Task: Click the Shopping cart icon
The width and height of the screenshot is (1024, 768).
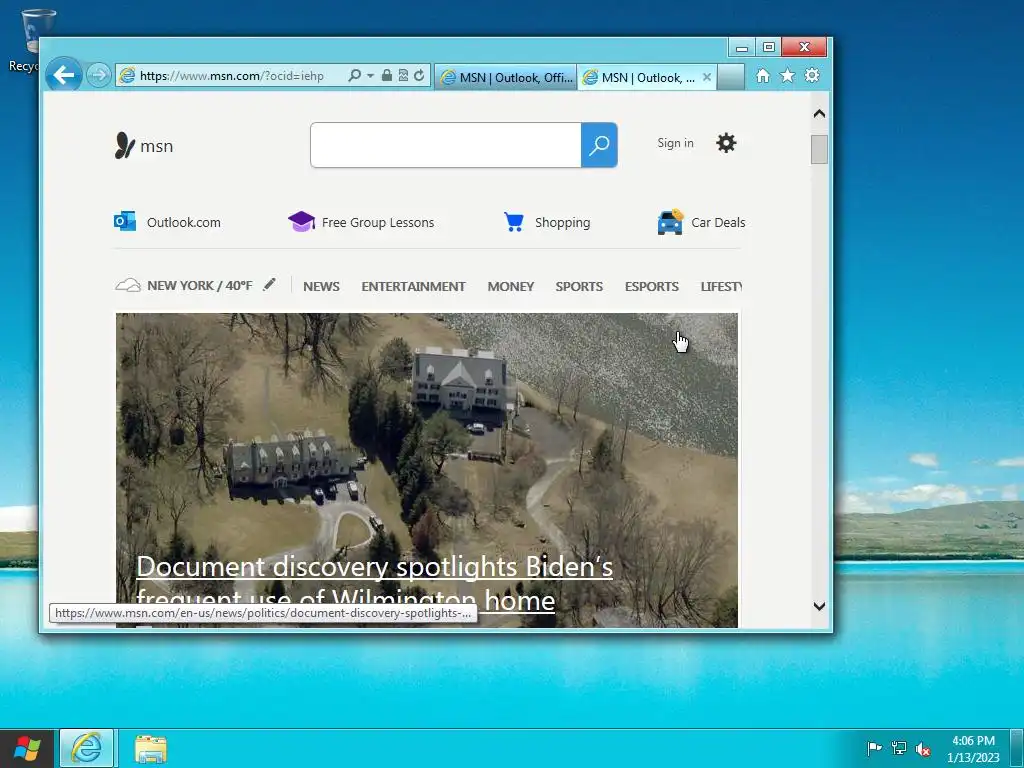Action: 514,222
